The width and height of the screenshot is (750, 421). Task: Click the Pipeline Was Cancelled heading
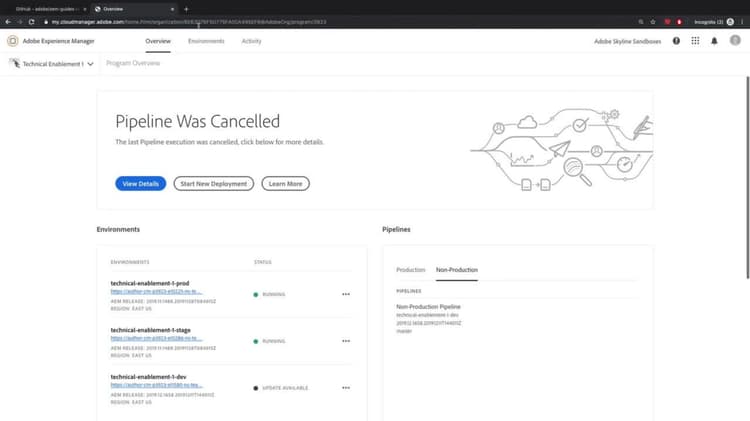coord(198,122)
